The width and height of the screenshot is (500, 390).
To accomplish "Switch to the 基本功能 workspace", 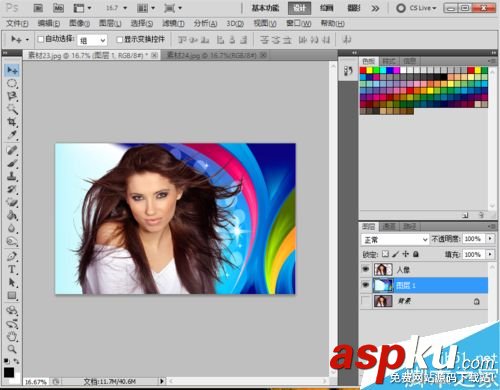I will [x=265, y=8].
